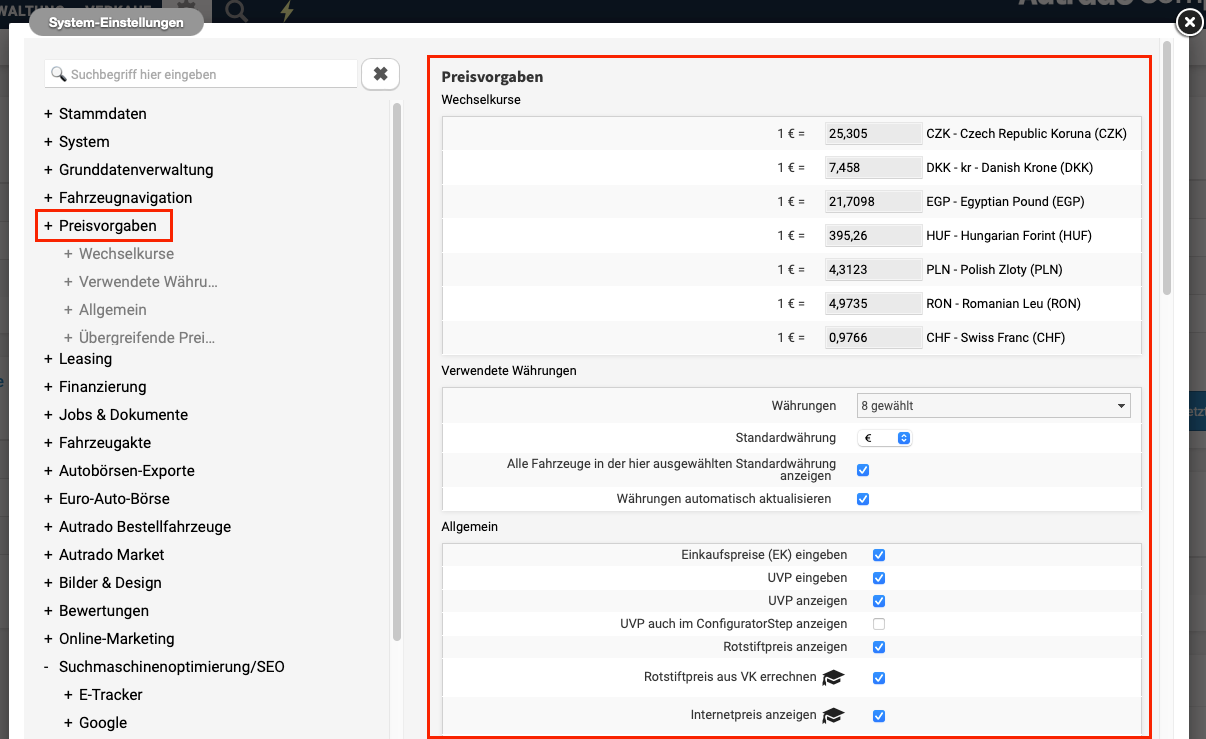1206x739 pixels.
Task: Click the magnifier icon in the search field
Action: pos(59,75)
